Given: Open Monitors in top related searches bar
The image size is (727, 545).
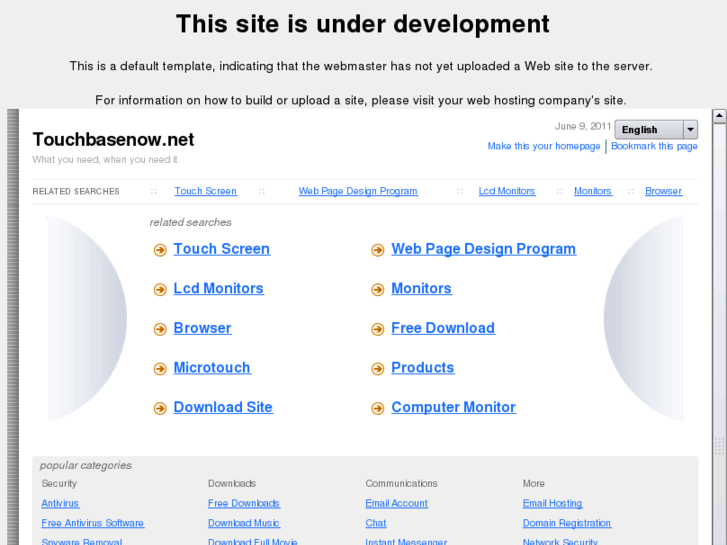Looking at the screenshot, I should click(x=593, y=191).
